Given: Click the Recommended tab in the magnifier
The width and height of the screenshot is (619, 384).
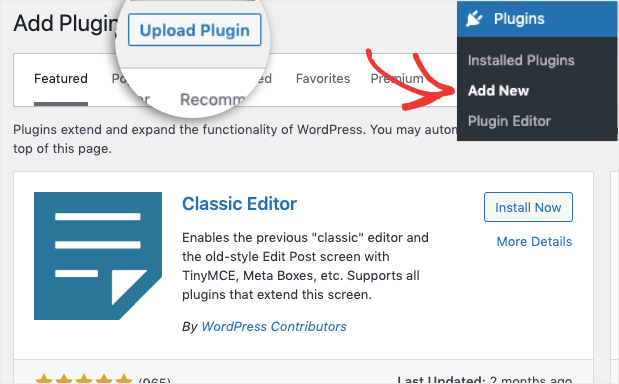Looking at the screenshot, I should pos(212,100).
